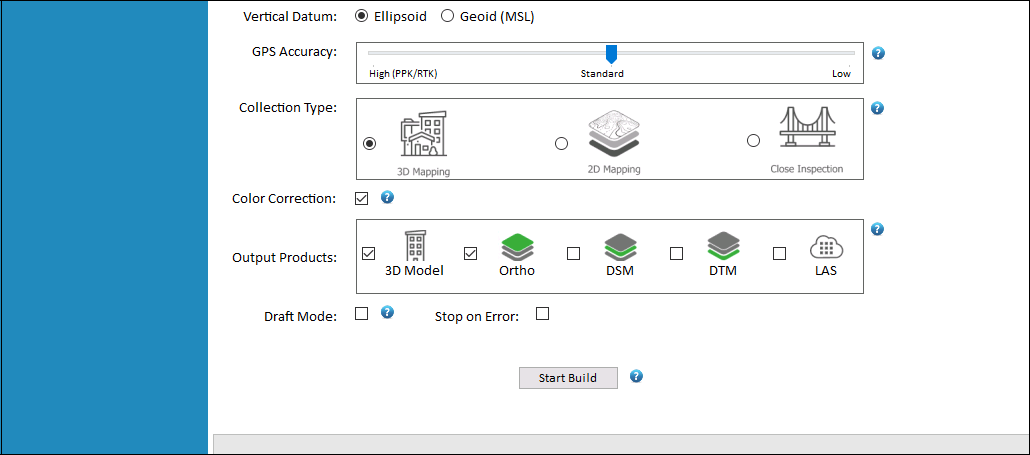This screenshot has height=455, width=1030.
Task: Enable Stop on Error checkbox
Action: pos(542,314)
